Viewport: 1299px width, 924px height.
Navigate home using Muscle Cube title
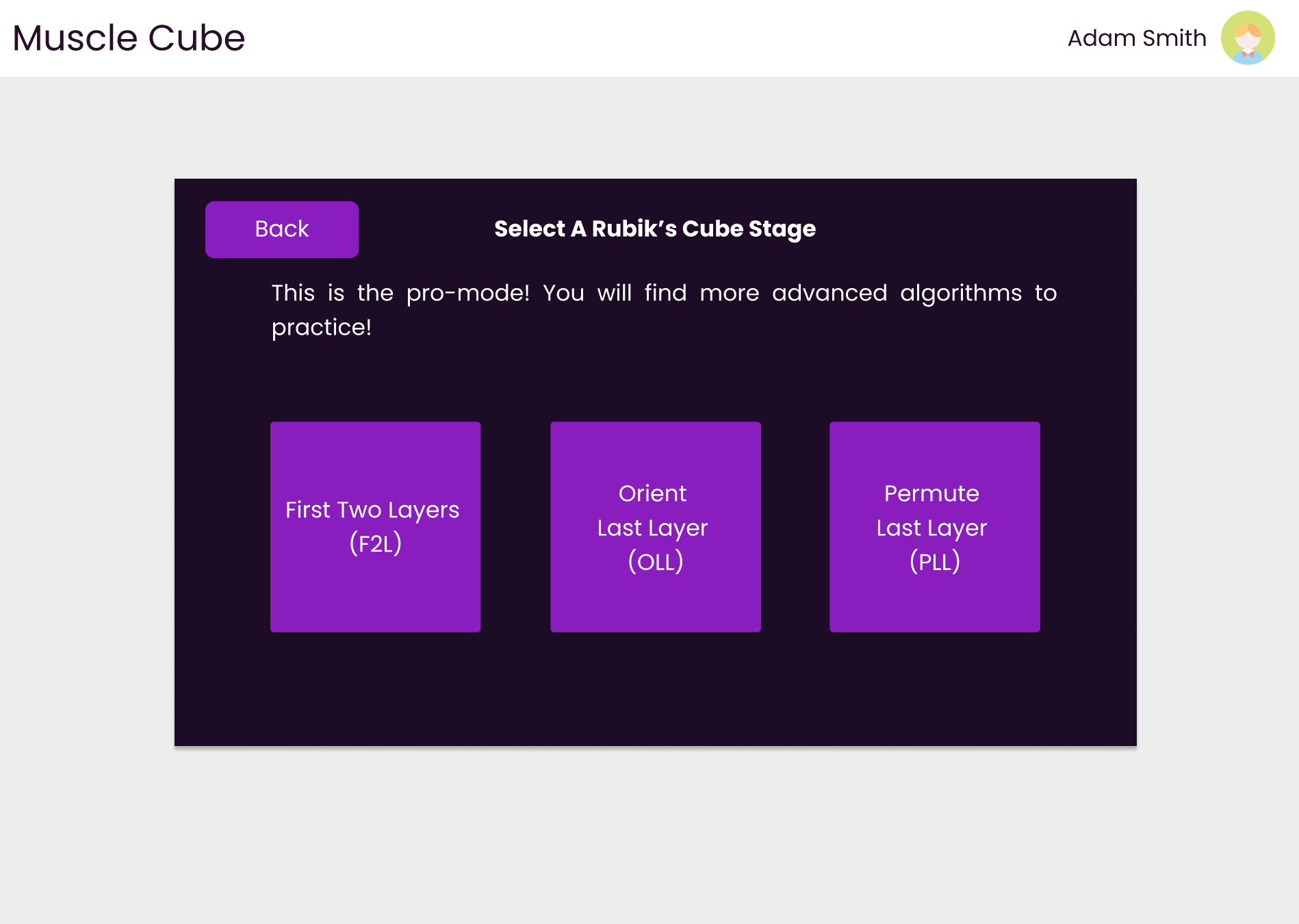(129, 38)
